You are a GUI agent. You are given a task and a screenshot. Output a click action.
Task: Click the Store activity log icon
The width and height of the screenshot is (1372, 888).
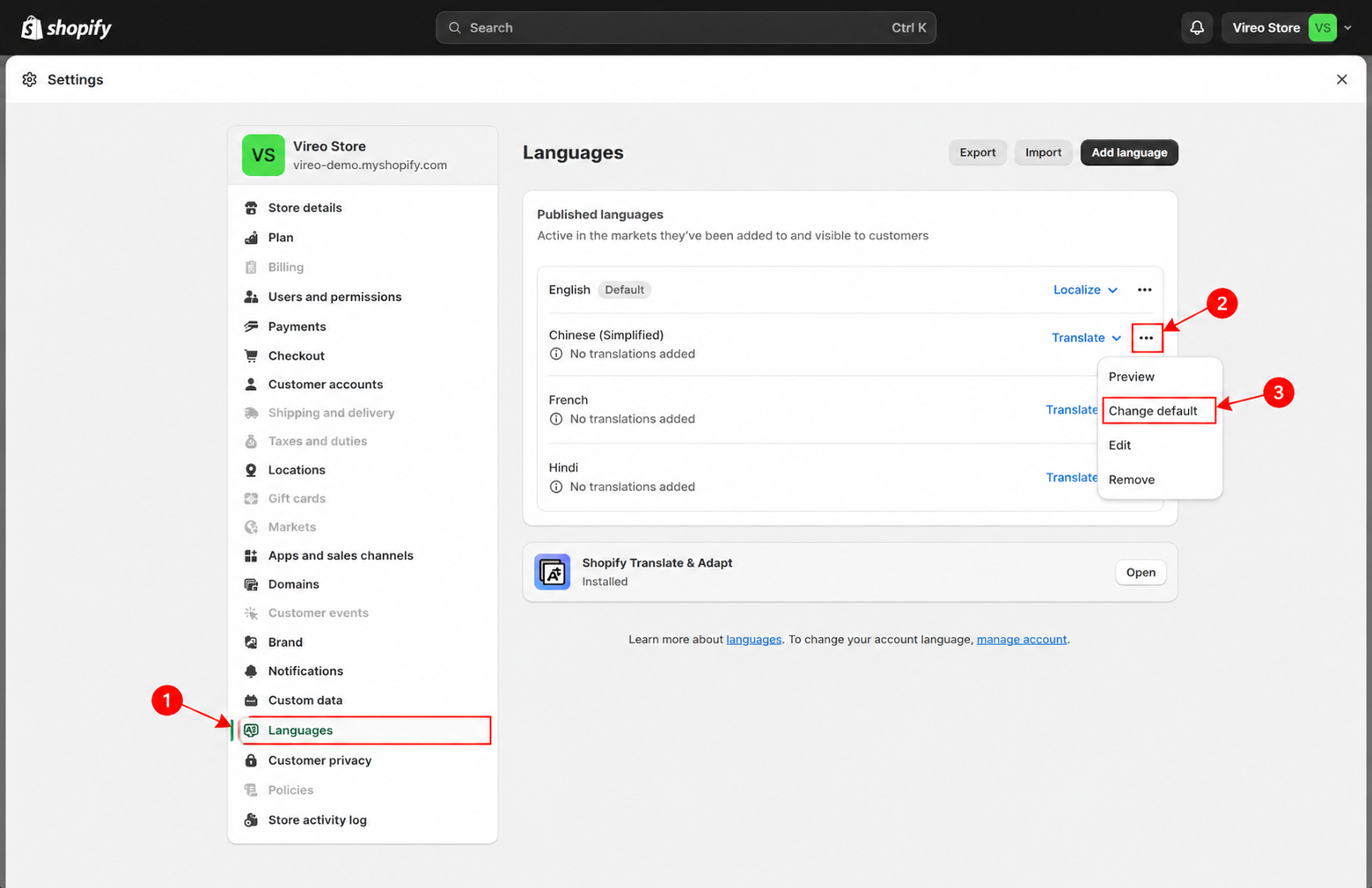[251, 820]
